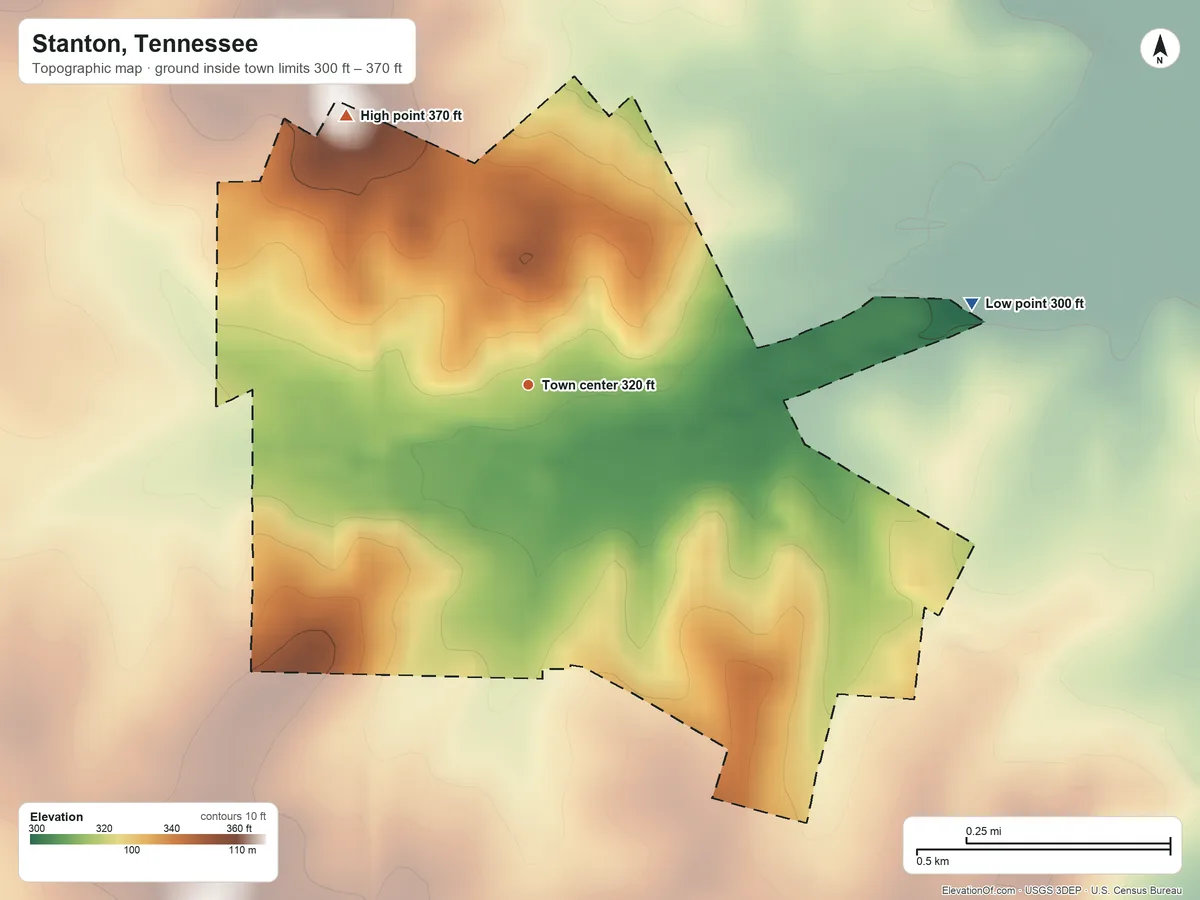1200x900 pixels.
Task: Click the blue low point triangle marker
Action: tap(970, 303)
